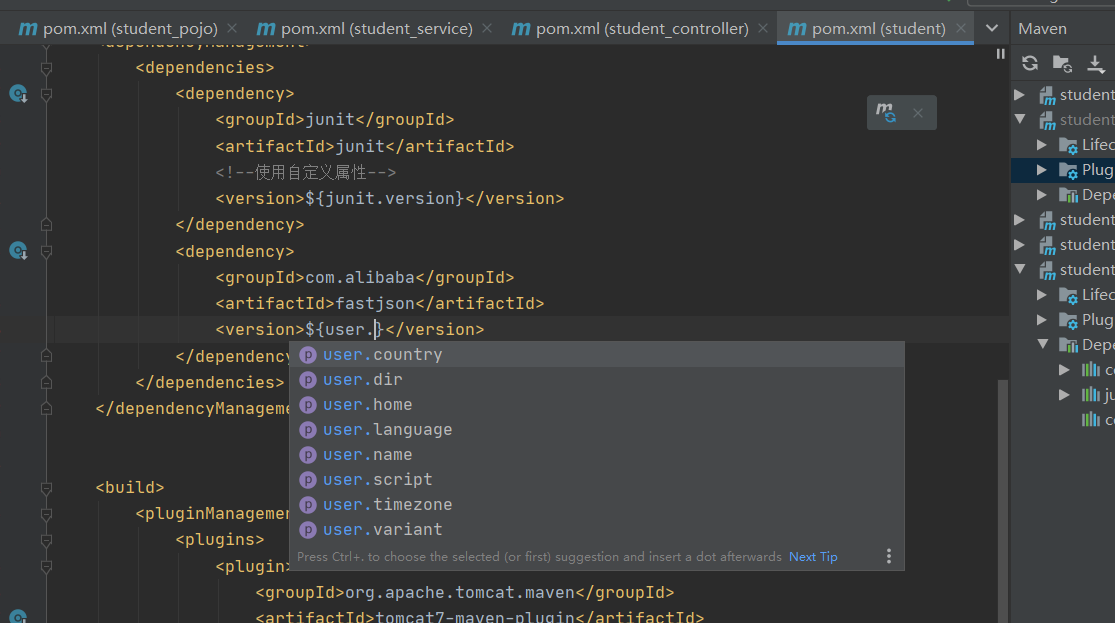Choose user.variant completion suggestion
The width and height of the screenshot is (1115, 623).
[x=597, y=529]
